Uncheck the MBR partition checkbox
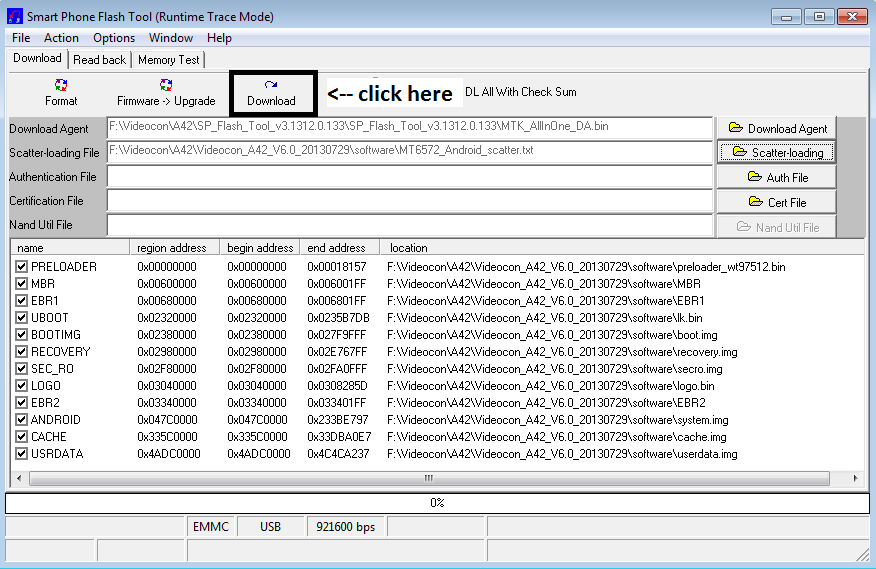 click(21, 283)
